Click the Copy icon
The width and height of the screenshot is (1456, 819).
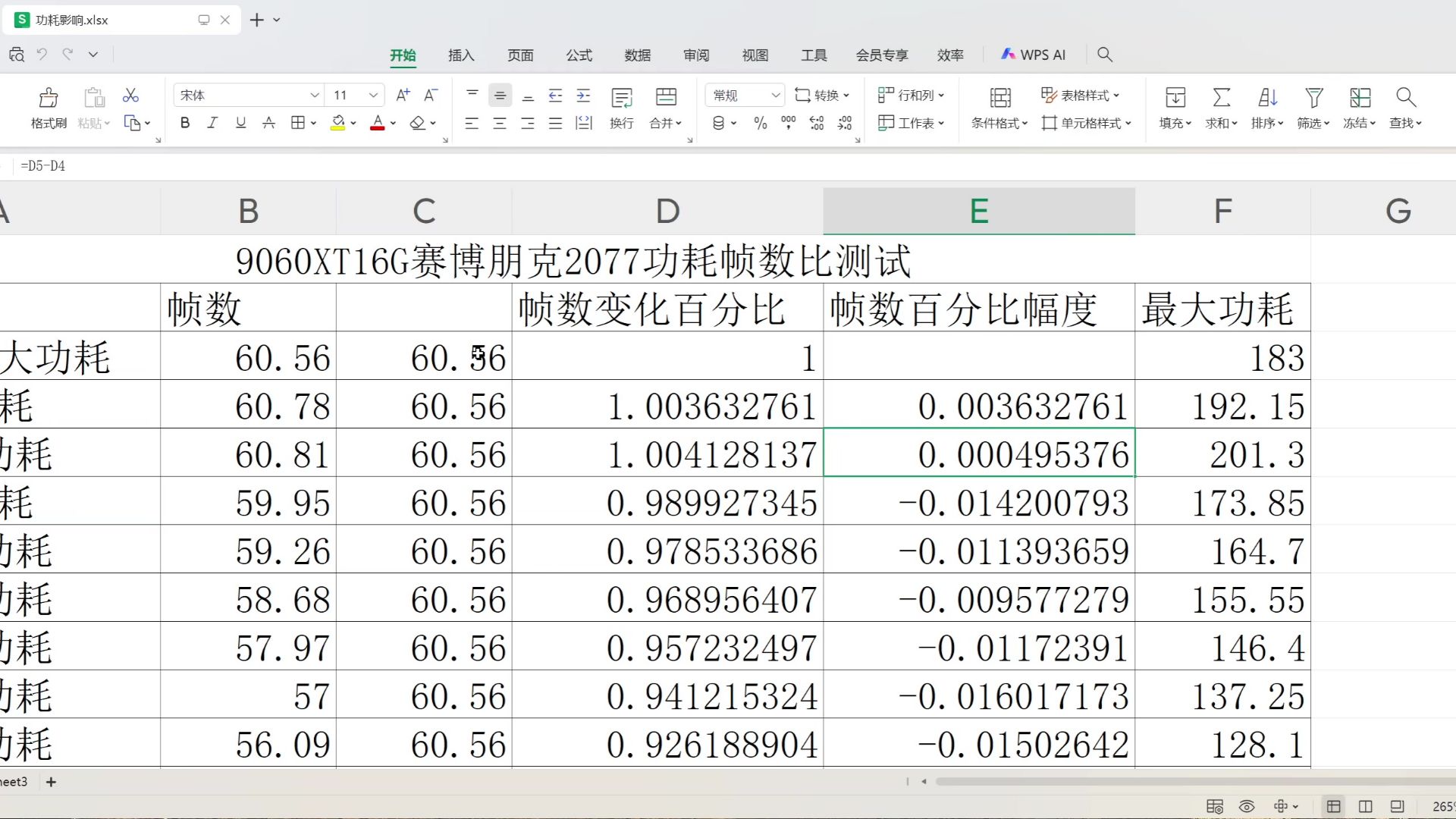(132, 123)
